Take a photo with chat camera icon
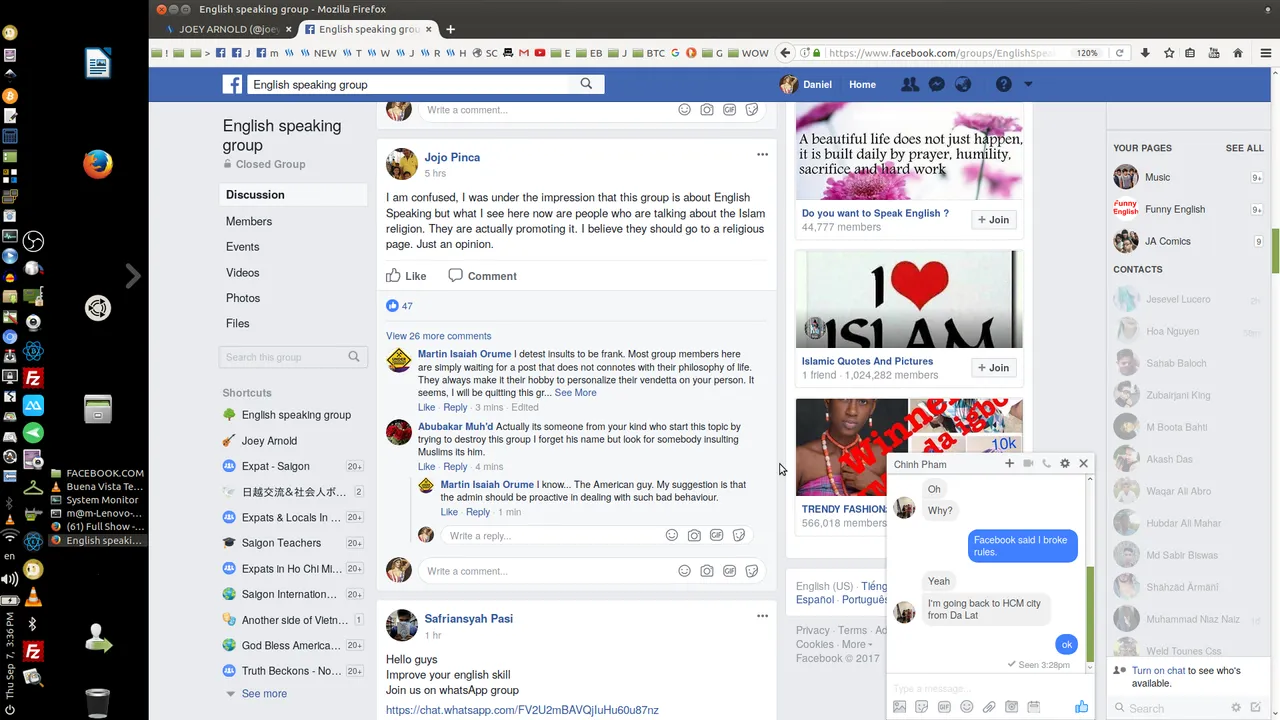The width and height of the screenshot is (1280, 720). pyautogui.click(x=1011, y=707)
